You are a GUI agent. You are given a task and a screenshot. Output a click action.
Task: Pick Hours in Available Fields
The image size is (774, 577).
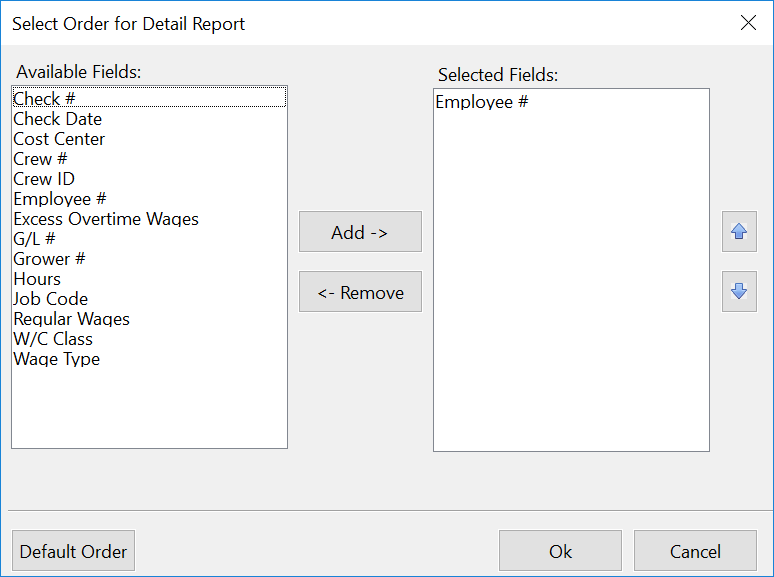37,279
